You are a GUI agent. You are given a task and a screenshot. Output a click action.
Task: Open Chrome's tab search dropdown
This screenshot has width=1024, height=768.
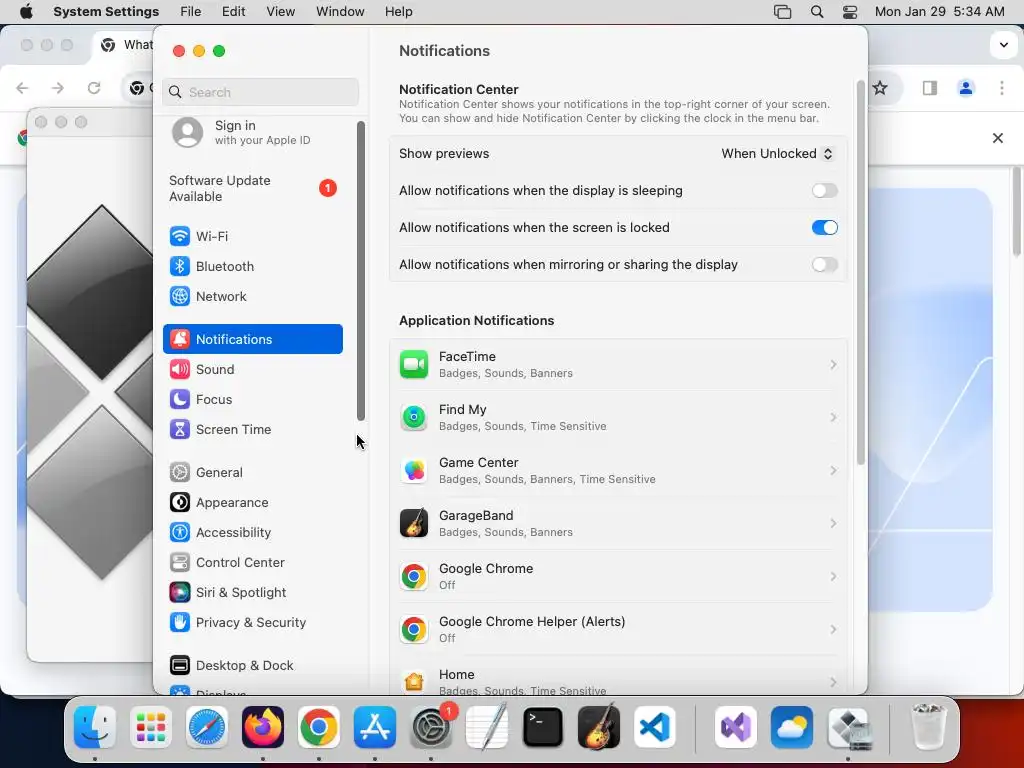(1004, 45)
